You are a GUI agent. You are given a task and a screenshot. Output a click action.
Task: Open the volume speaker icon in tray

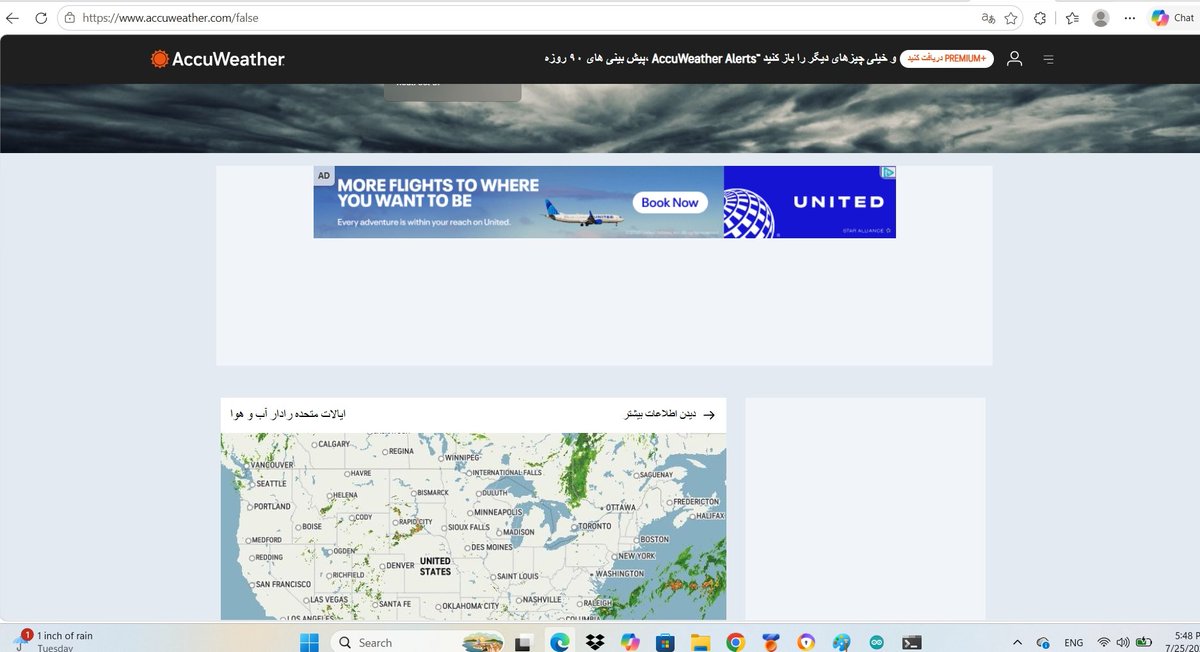coord(1122,642)
